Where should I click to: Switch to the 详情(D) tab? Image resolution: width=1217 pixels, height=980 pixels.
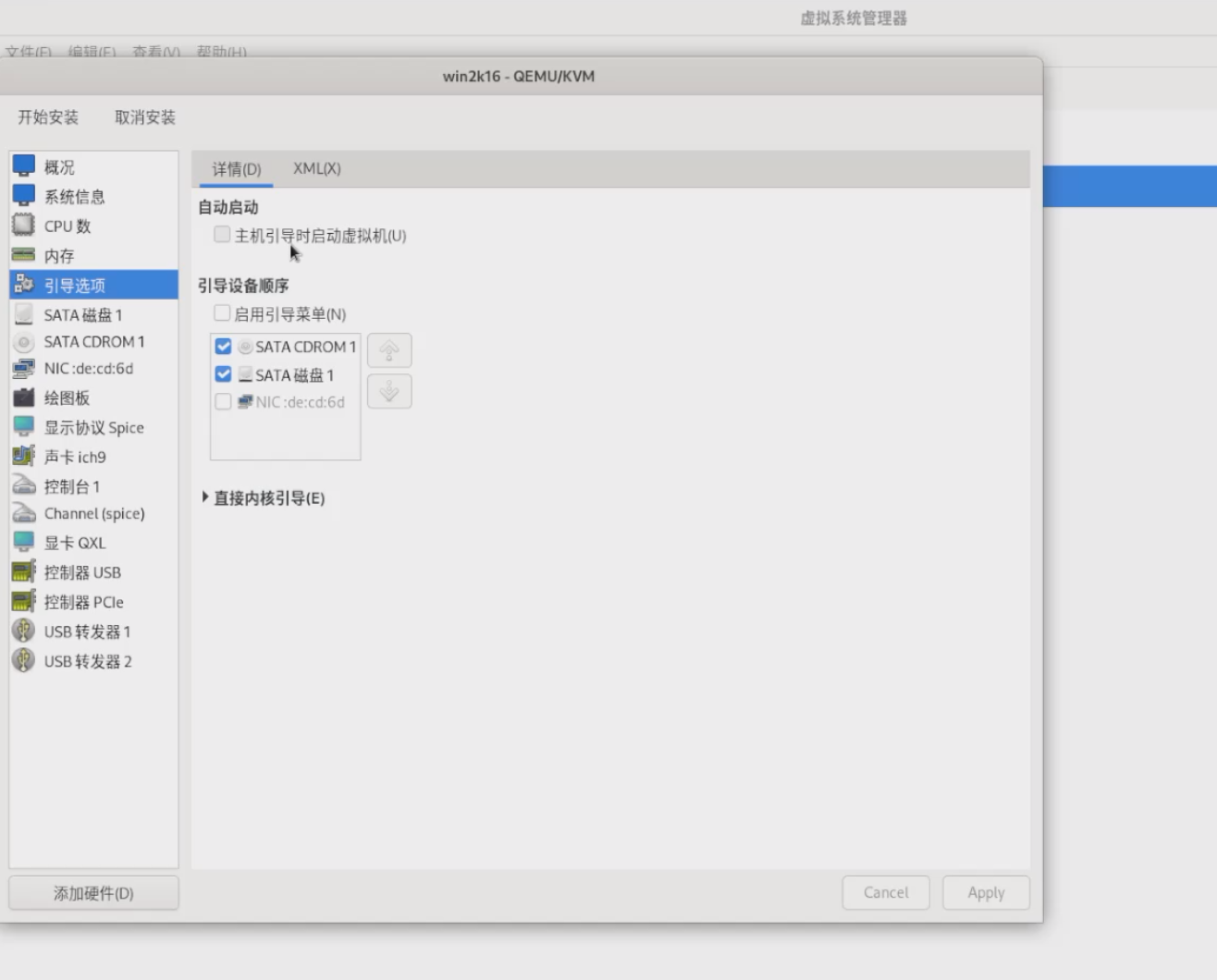pyautogui.click(x=237, y=169)
